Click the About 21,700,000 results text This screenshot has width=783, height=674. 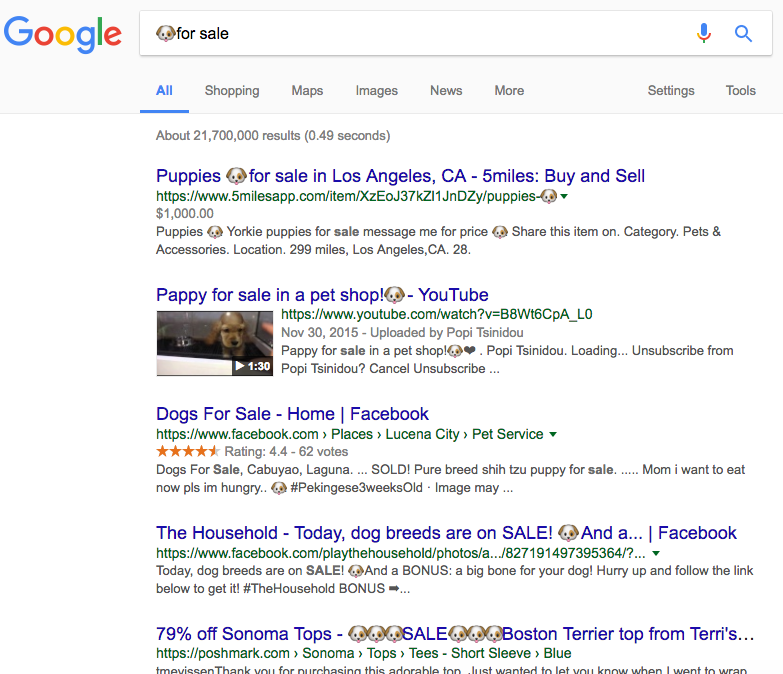273,136
